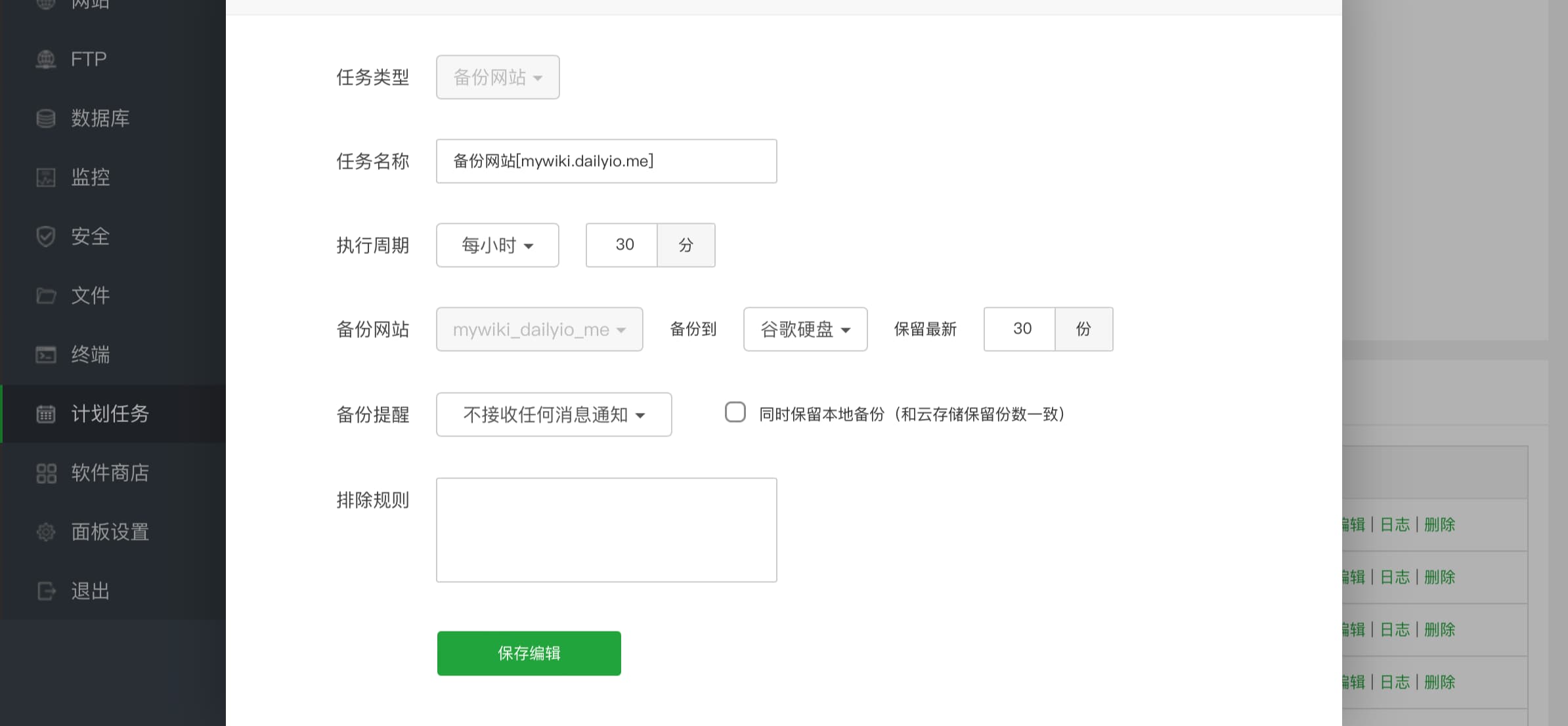The height and width of the screenshot is (726, 1568).
Task: Open 面板设置 in the sidebar
Action: (113, 532)
